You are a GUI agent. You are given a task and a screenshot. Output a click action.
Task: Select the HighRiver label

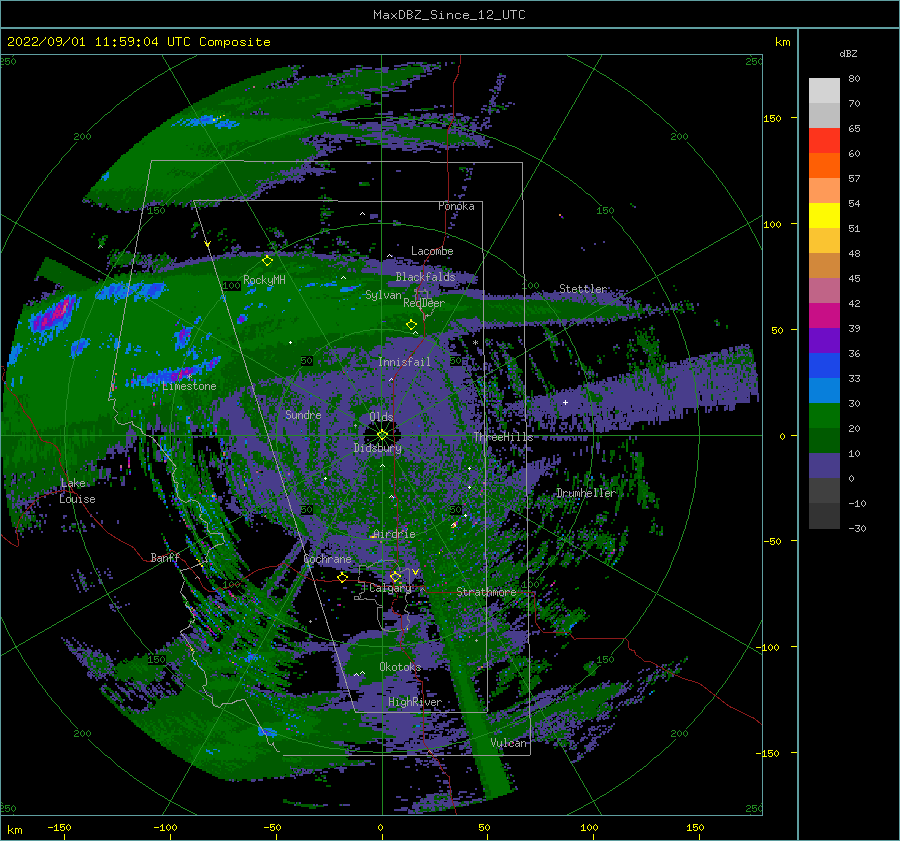(415, 702)
